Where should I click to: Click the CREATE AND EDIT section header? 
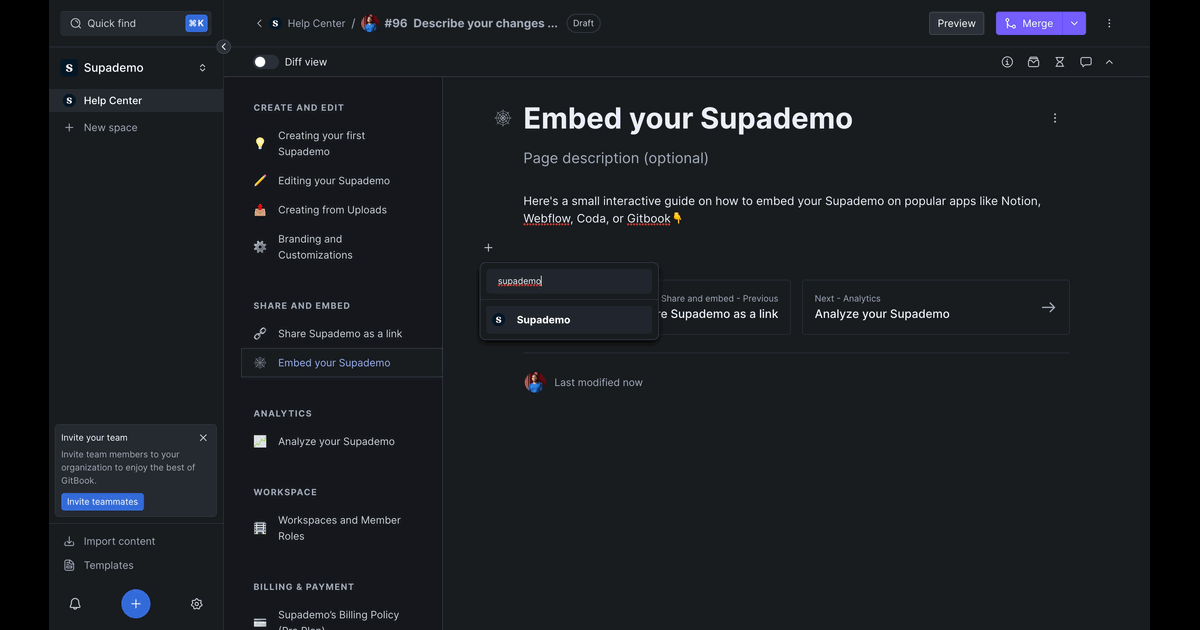point(299,108)
